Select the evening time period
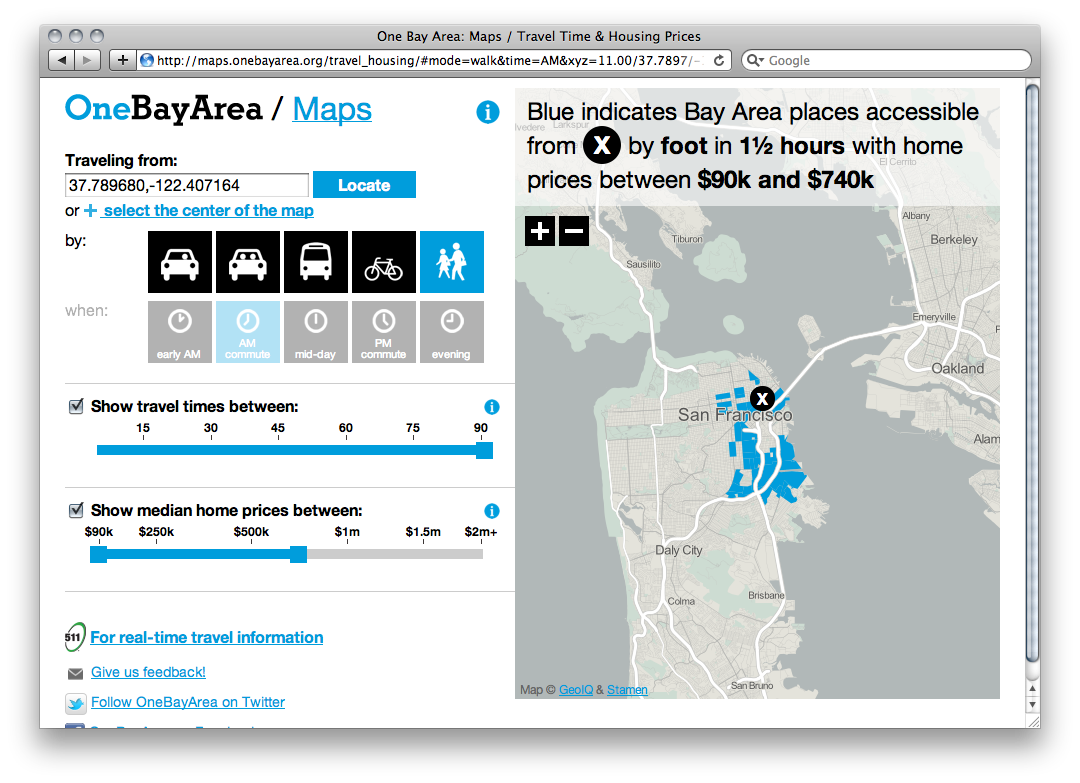 pyautogui.click(x=452, y=331)
